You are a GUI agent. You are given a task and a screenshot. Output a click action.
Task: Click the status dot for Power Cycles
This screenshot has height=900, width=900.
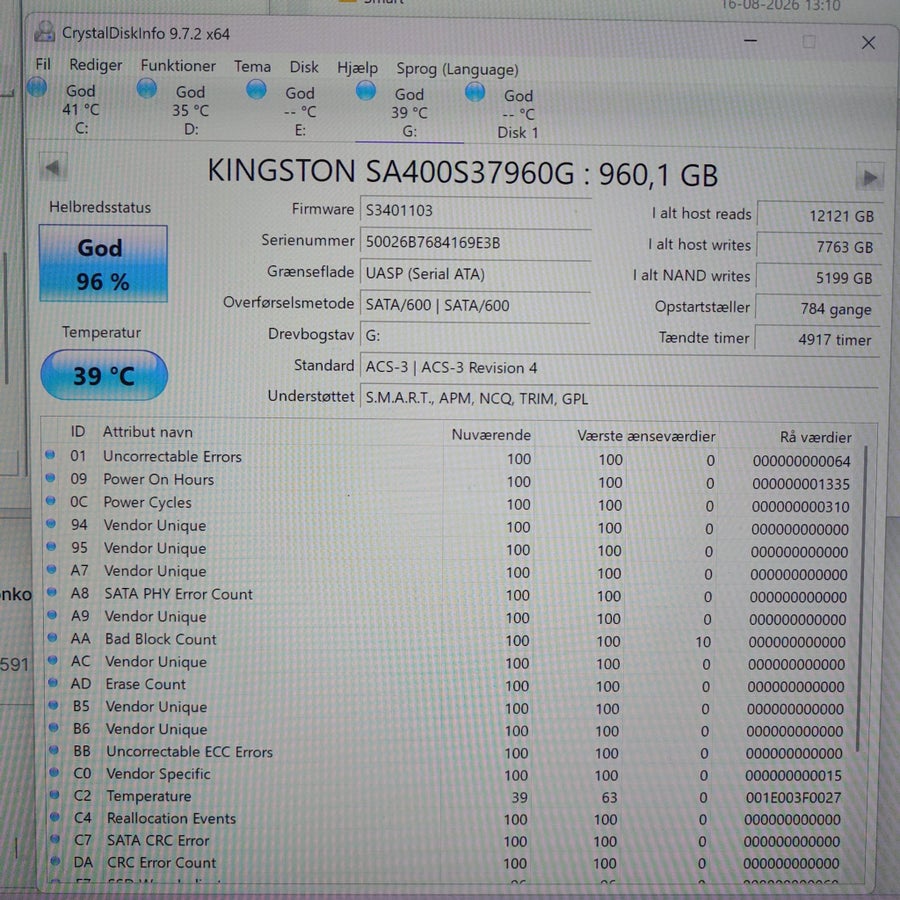pos(51,501)
